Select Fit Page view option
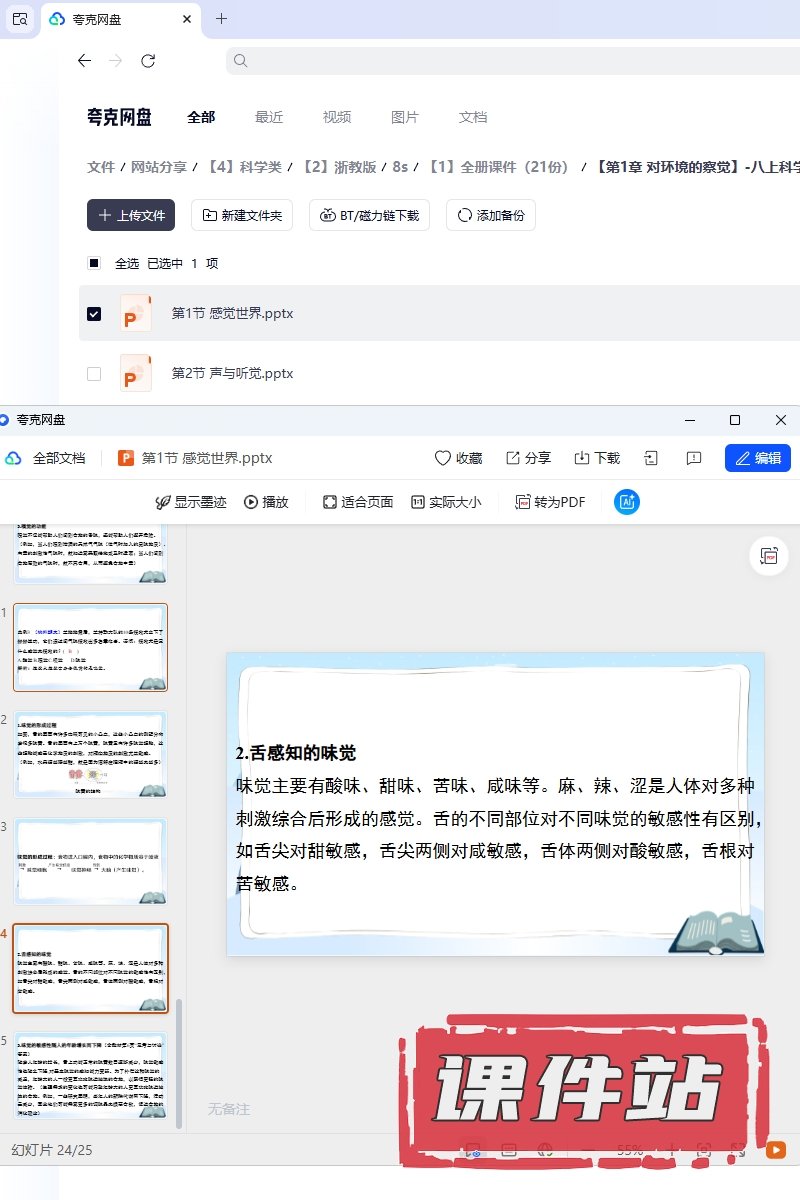This screenshot has height=1200, width=800. point(358,502)
